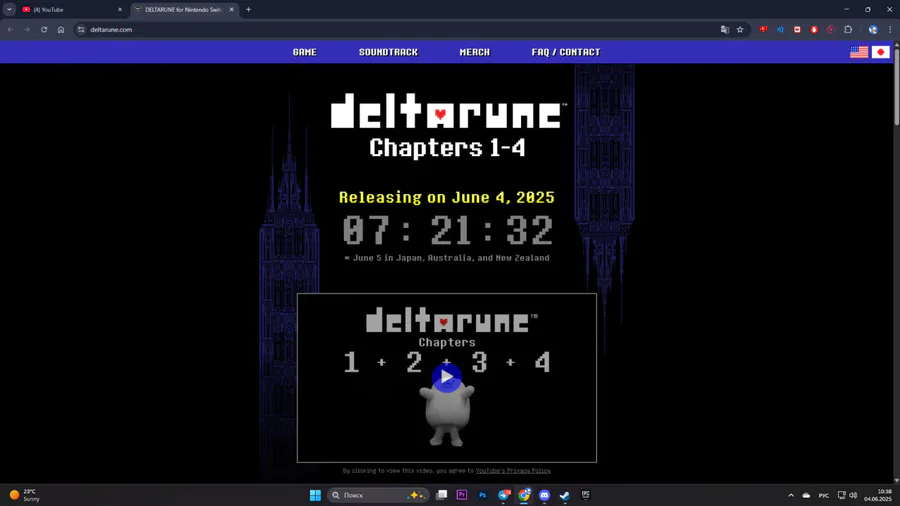Go forward to next page

27,30
